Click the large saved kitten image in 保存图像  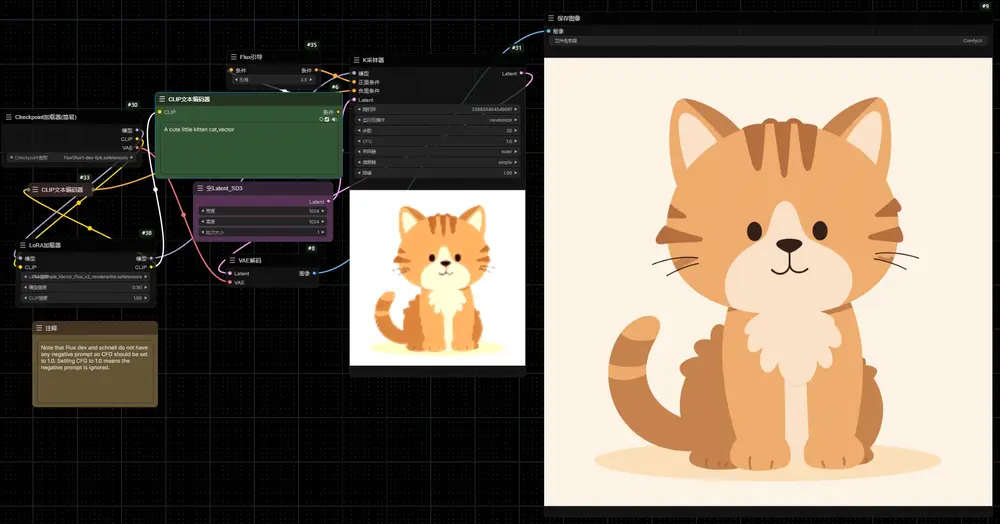(768, 282)
